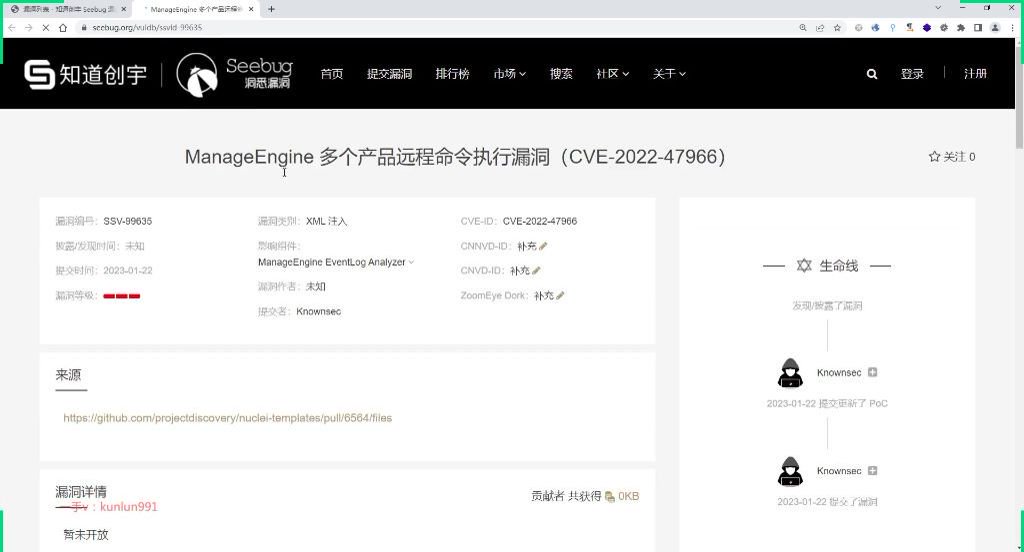Open a new browser tab
The height and width of the screenshot is (552, 1024).
[271, 9]
